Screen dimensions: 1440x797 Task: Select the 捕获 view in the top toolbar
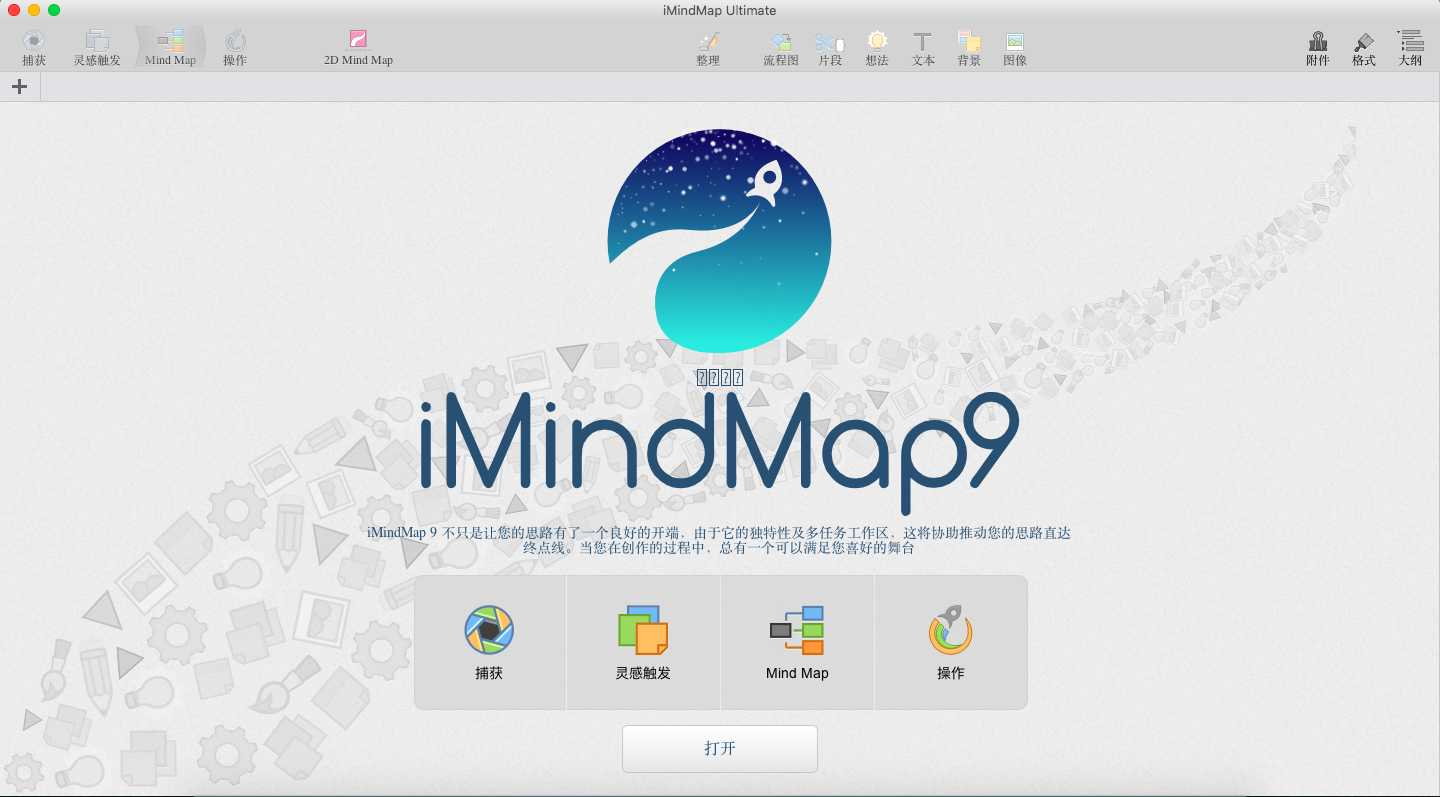pos(34,48)
